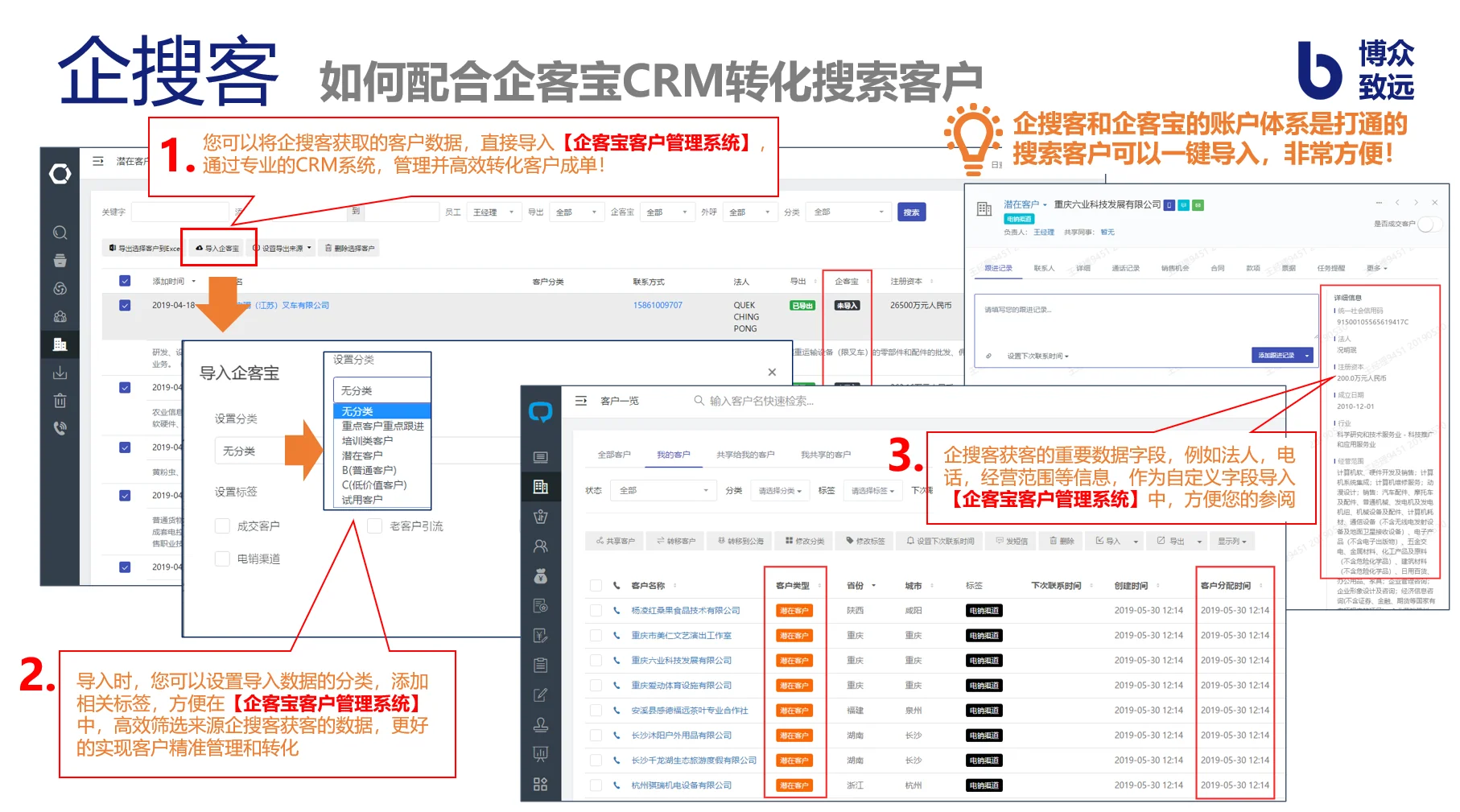Toggle hamburger menu beside 客户一览 title

[x=580, y=401]
